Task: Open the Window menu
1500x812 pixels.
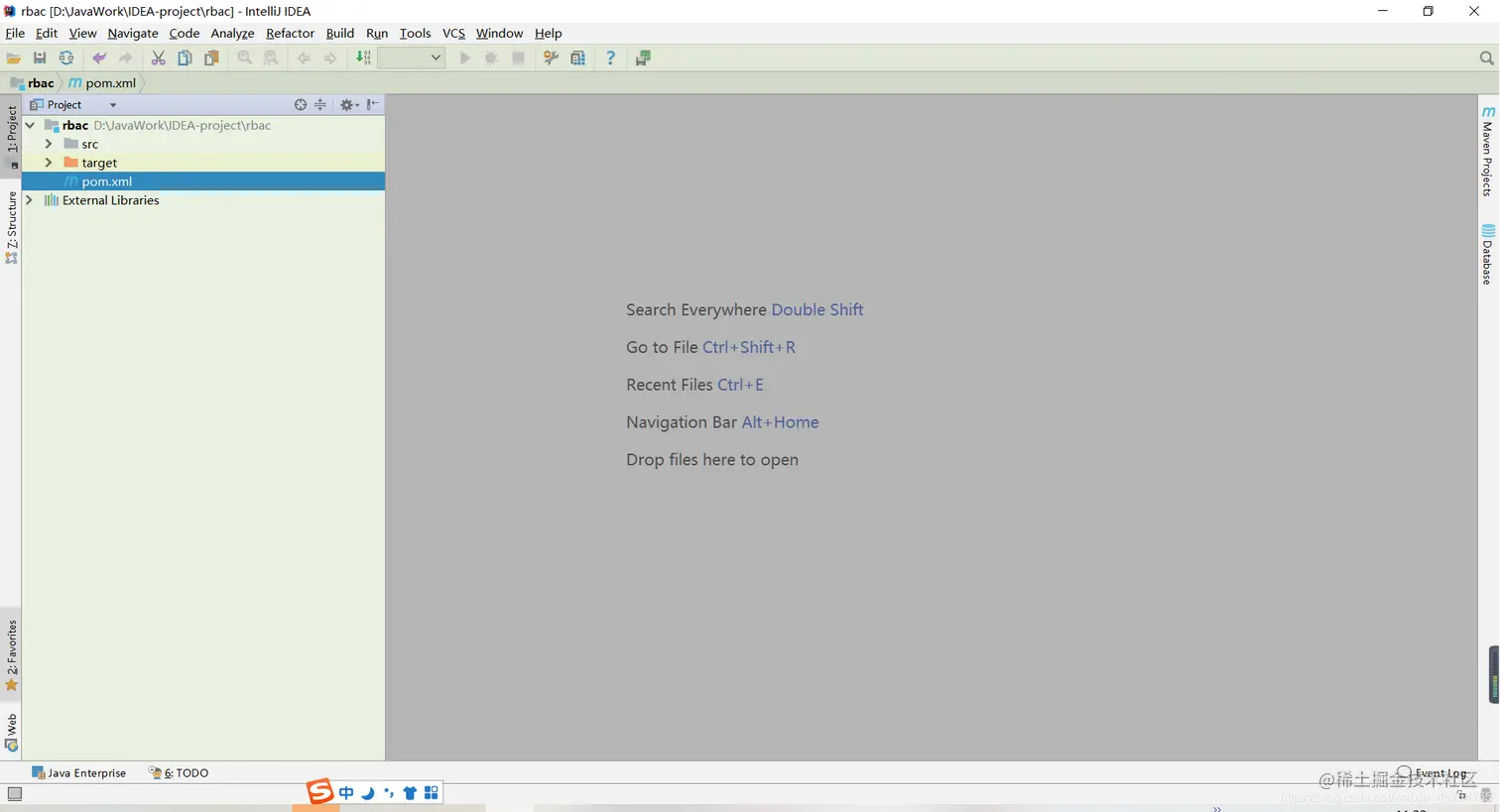Action: [x=499, y=33]
